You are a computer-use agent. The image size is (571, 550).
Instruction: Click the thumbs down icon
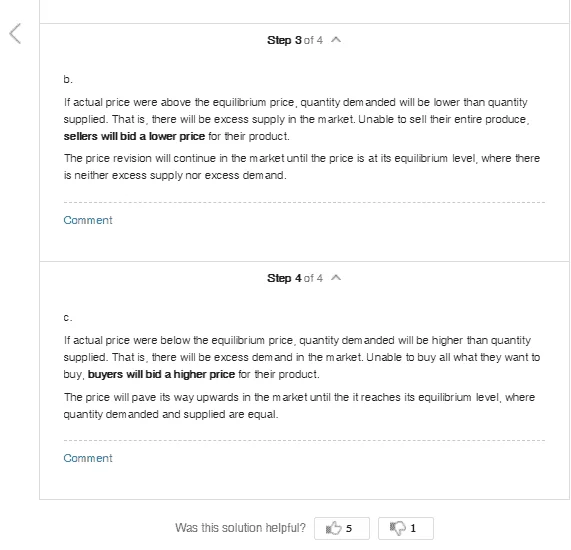(x=398, y=528)
